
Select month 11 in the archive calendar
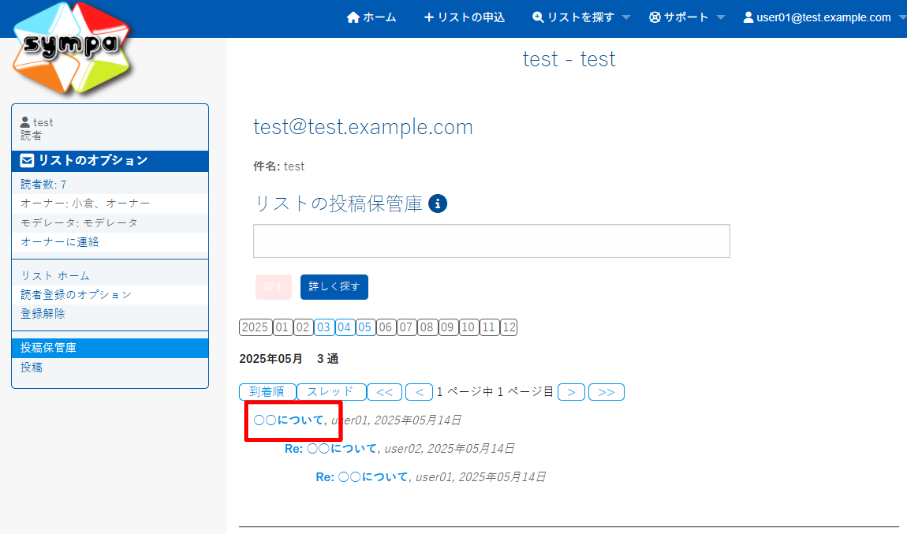(489, 327)
